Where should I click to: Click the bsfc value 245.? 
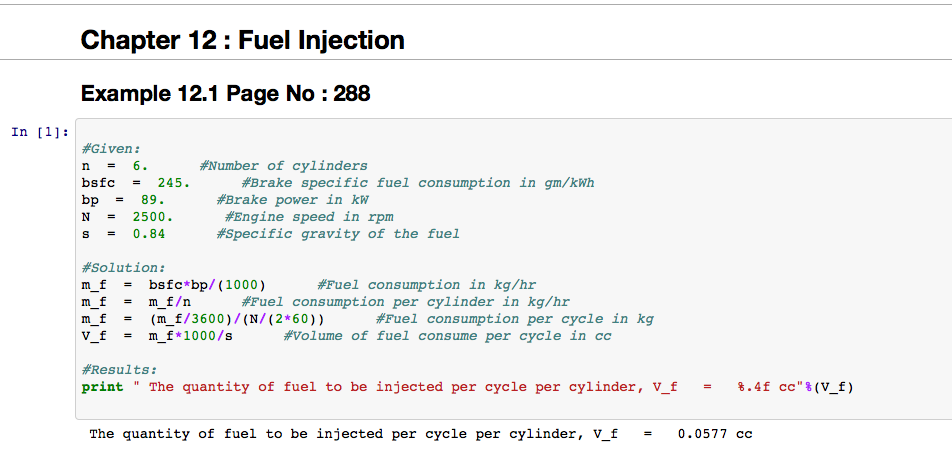pos(174,182)
